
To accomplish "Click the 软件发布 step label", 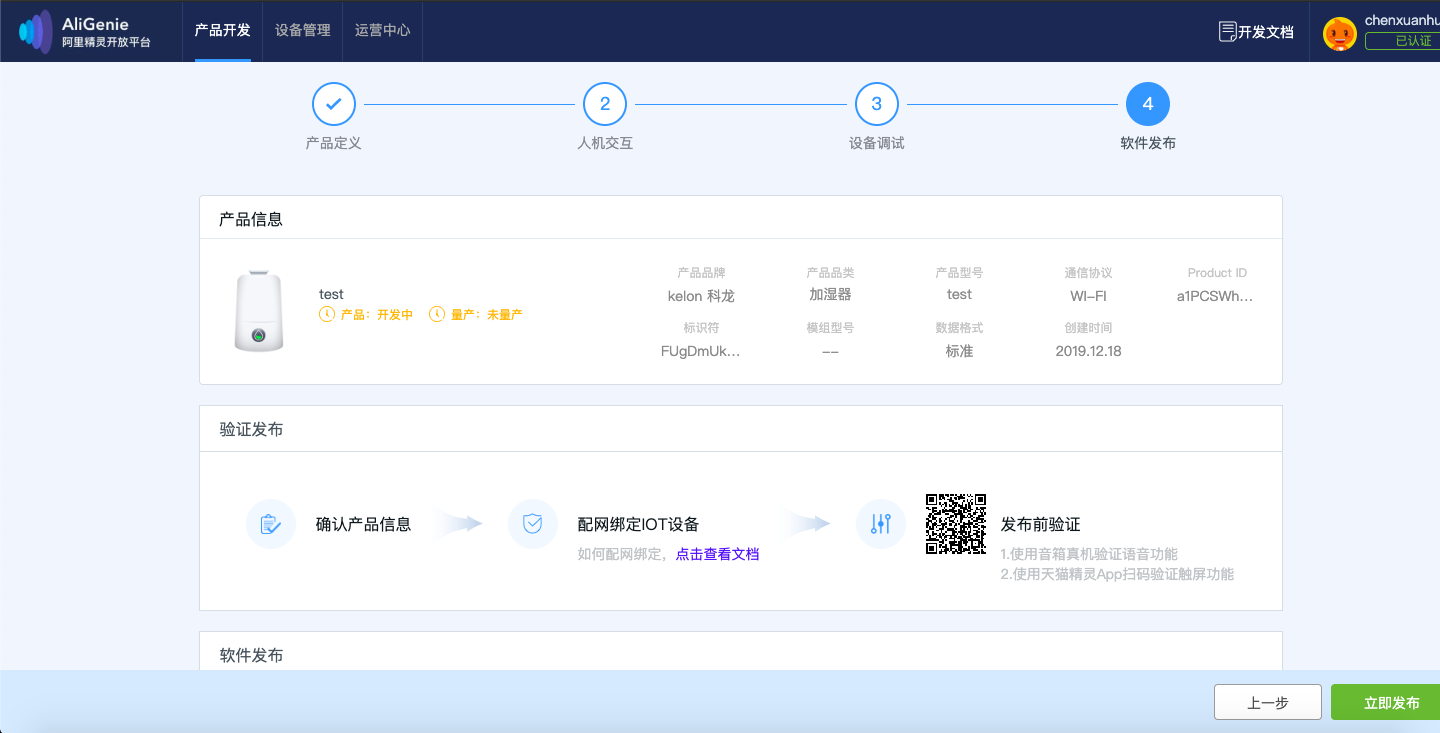I will pos(1148,143).
